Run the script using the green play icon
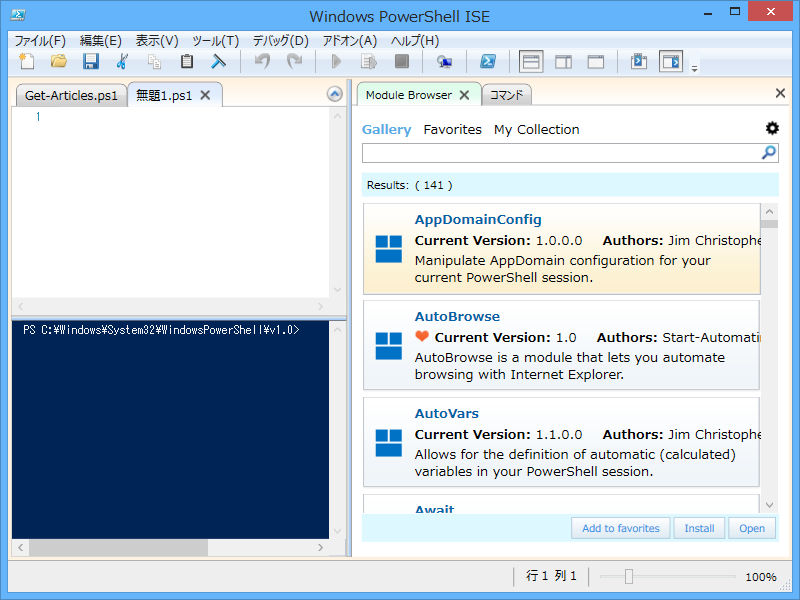Viewport: 800px width, 600px height. coord(336,61)
